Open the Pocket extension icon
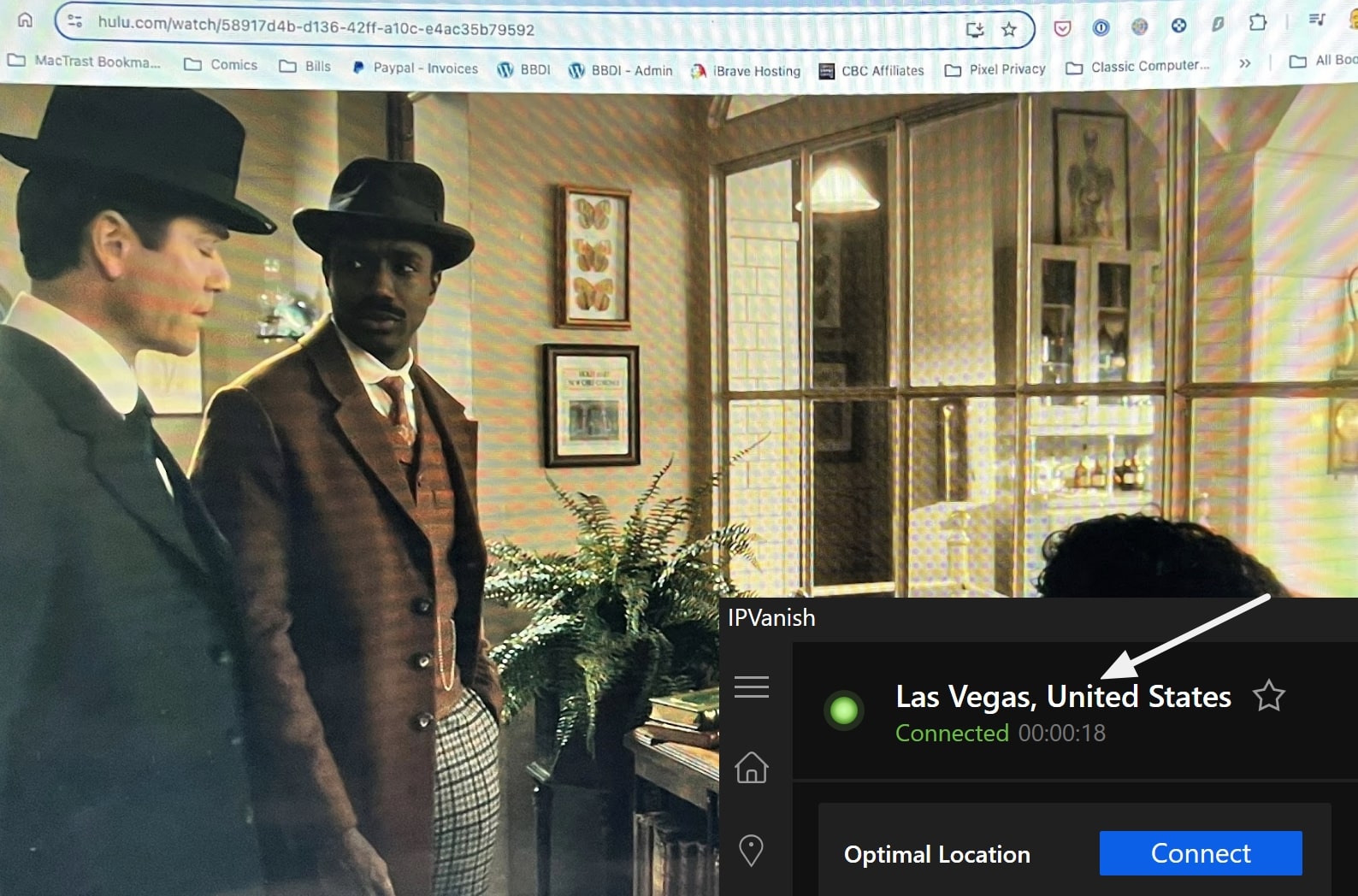This screenshot has width=1358, height=896. click(1062, 28)
